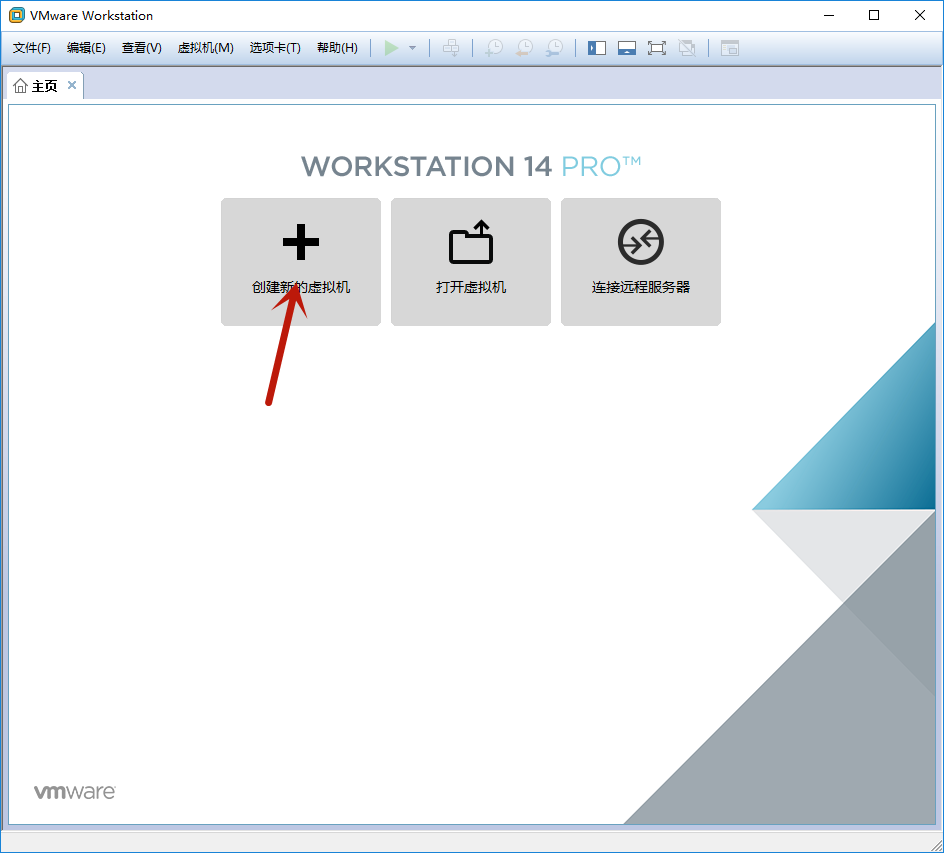The image size is (944, 853).
Task: Click the Unity mode toolbar icon
Action: click(687, 48)
